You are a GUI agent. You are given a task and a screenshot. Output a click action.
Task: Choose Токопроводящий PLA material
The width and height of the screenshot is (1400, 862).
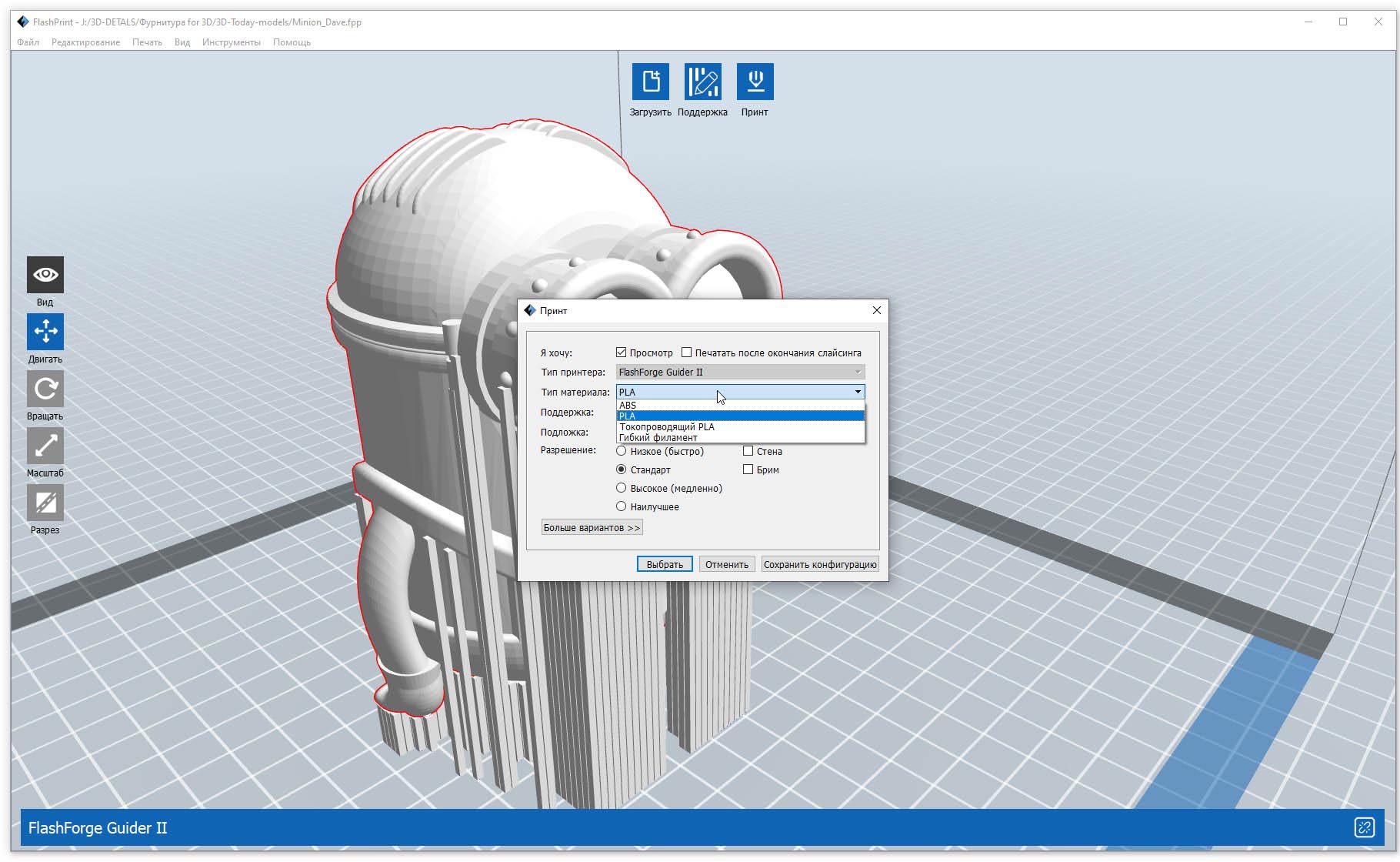[741, 426]
